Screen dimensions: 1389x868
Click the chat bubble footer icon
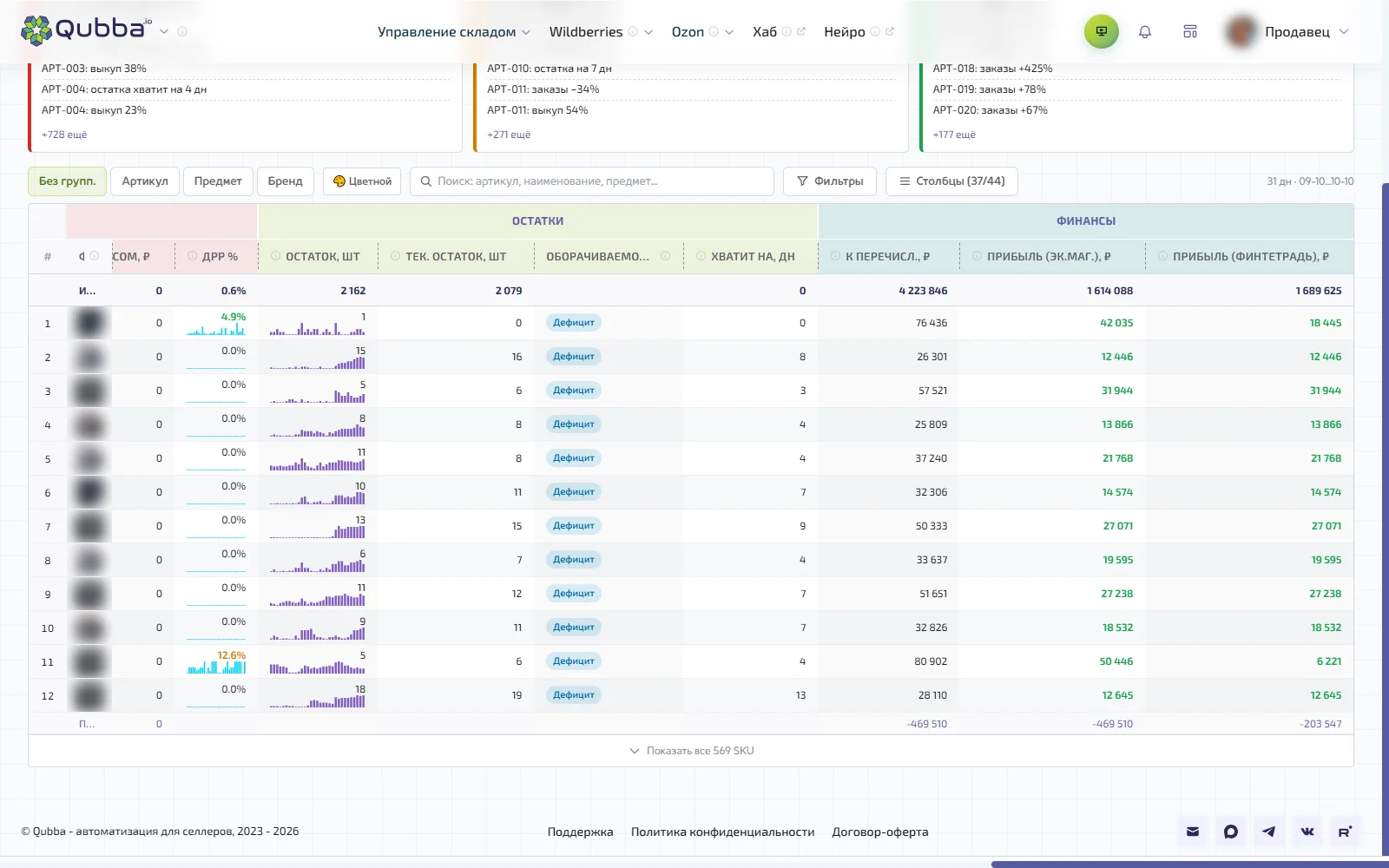pos(1231,832)
